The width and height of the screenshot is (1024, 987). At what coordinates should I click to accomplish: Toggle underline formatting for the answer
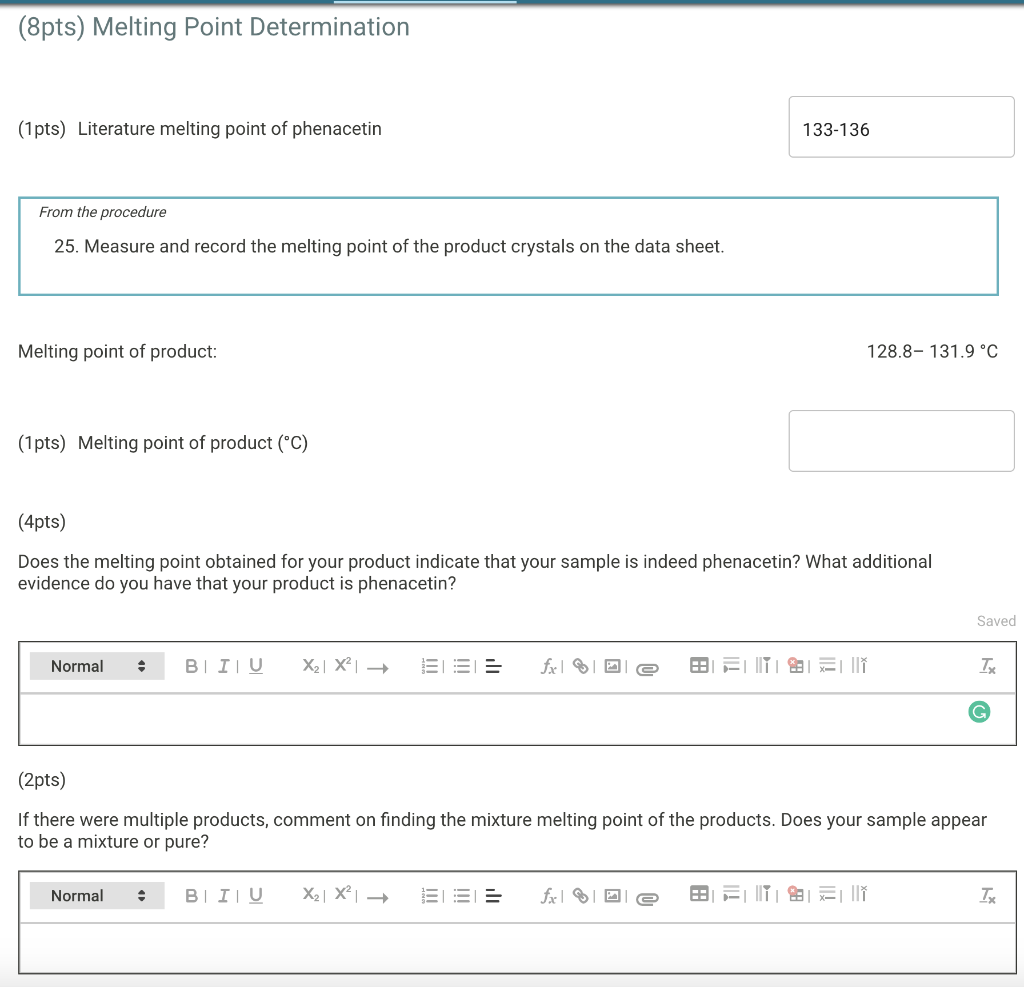coord(255,665)
